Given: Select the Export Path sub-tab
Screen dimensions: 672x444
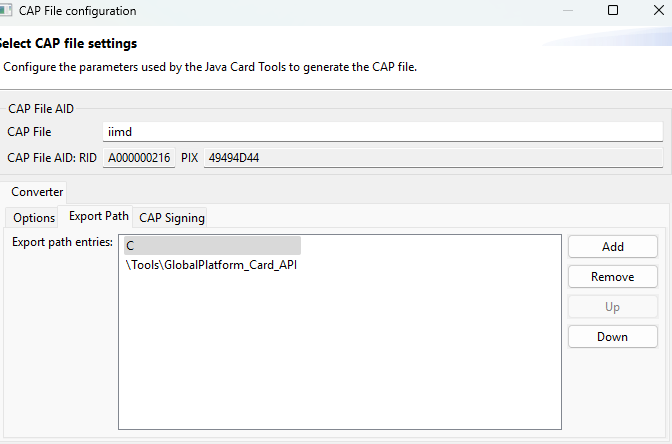Looking at the screenshot, I should (x=99, y=216).
